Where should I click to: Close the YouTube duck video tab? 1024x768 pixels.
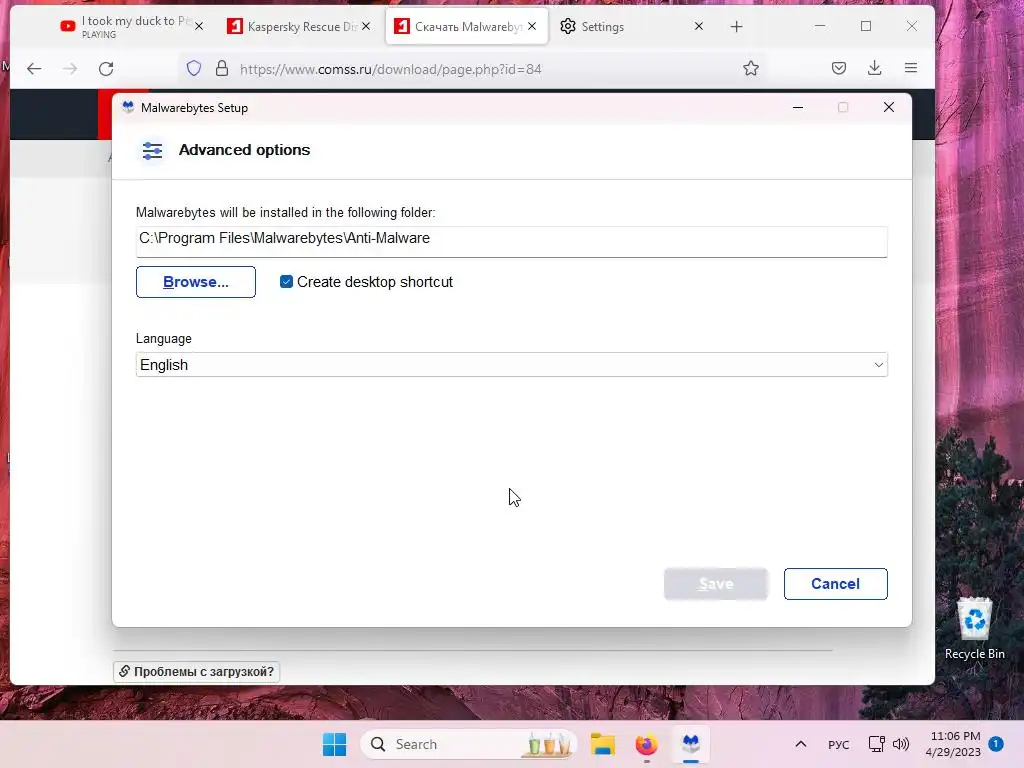199,26
